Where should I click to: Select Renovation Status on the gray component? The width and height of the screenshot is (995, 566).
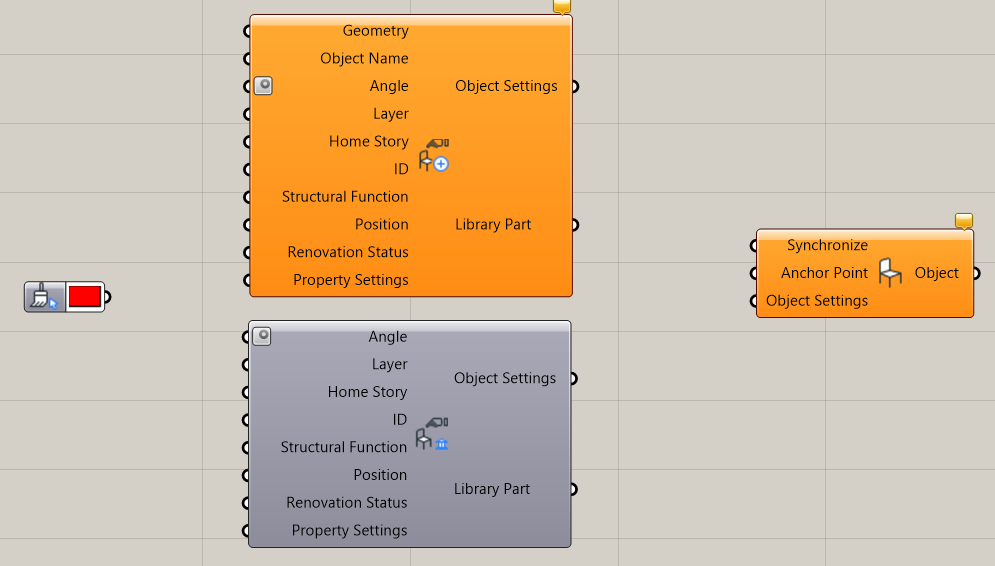click(346, 503)
